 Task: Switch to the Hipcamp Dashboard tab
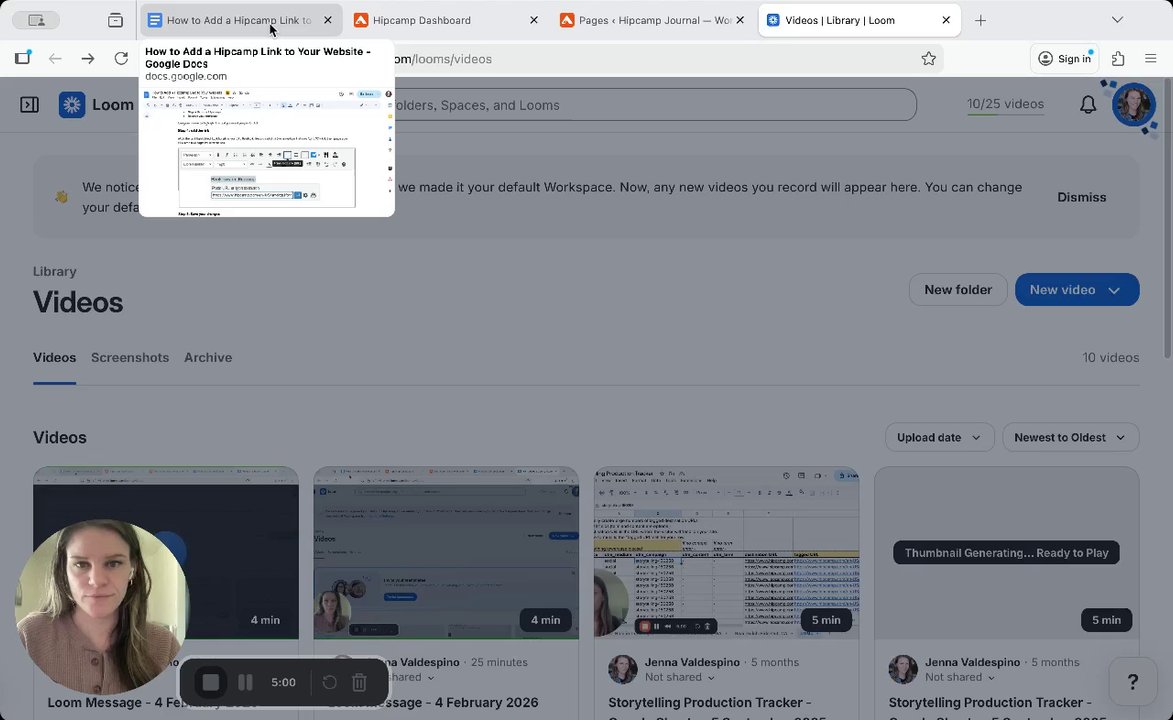tap(447, 20)
